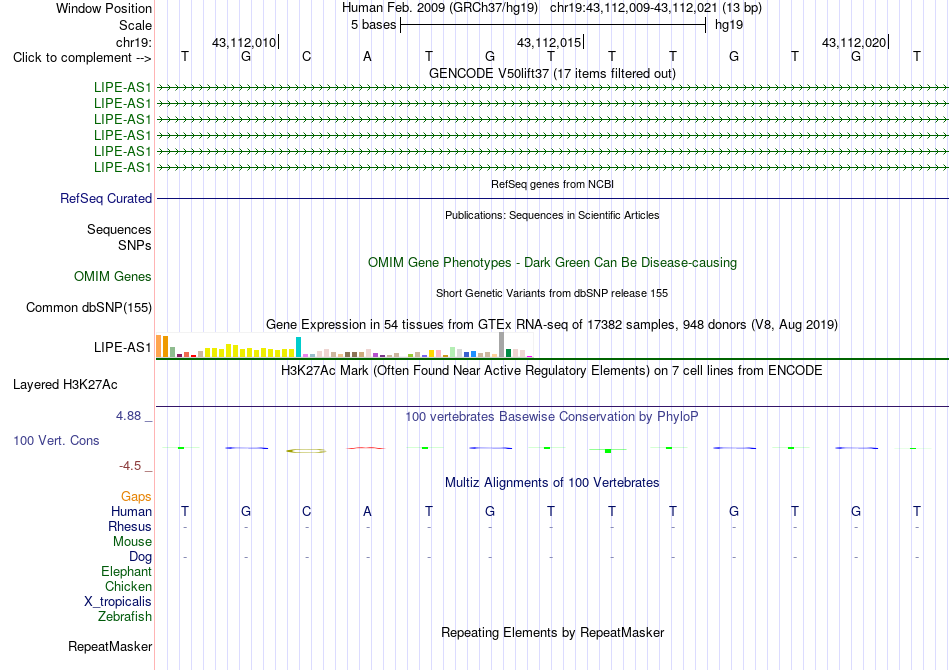Image resolution: width=950 pixels, height=670 pixels.
Task: Select the Chicken alignment row label
Action: (x=128, y=586)
